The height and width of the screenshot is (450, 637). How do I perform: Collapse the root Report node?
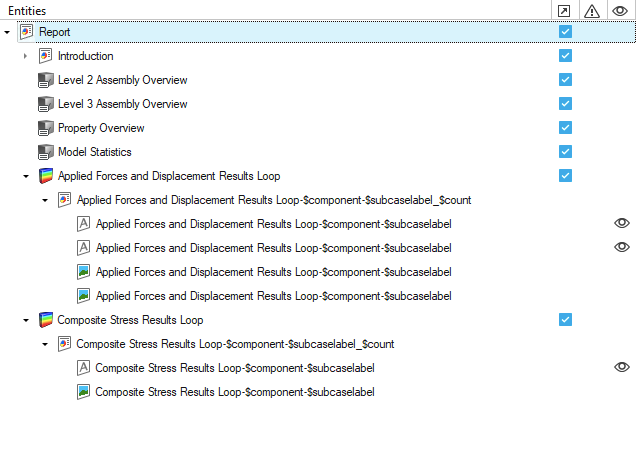pos(8,32)
